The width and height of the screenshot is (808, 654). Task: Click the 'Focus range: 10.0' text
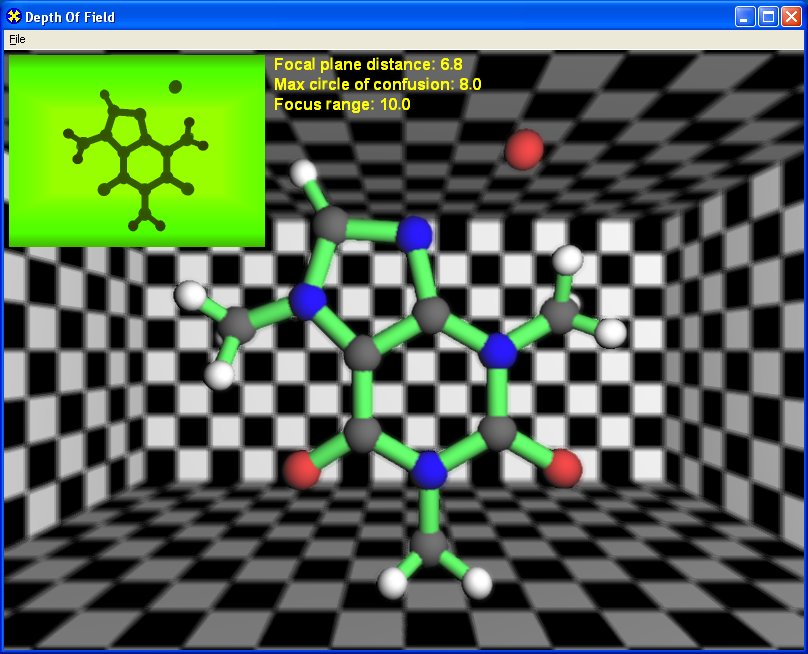click(342, 105)
